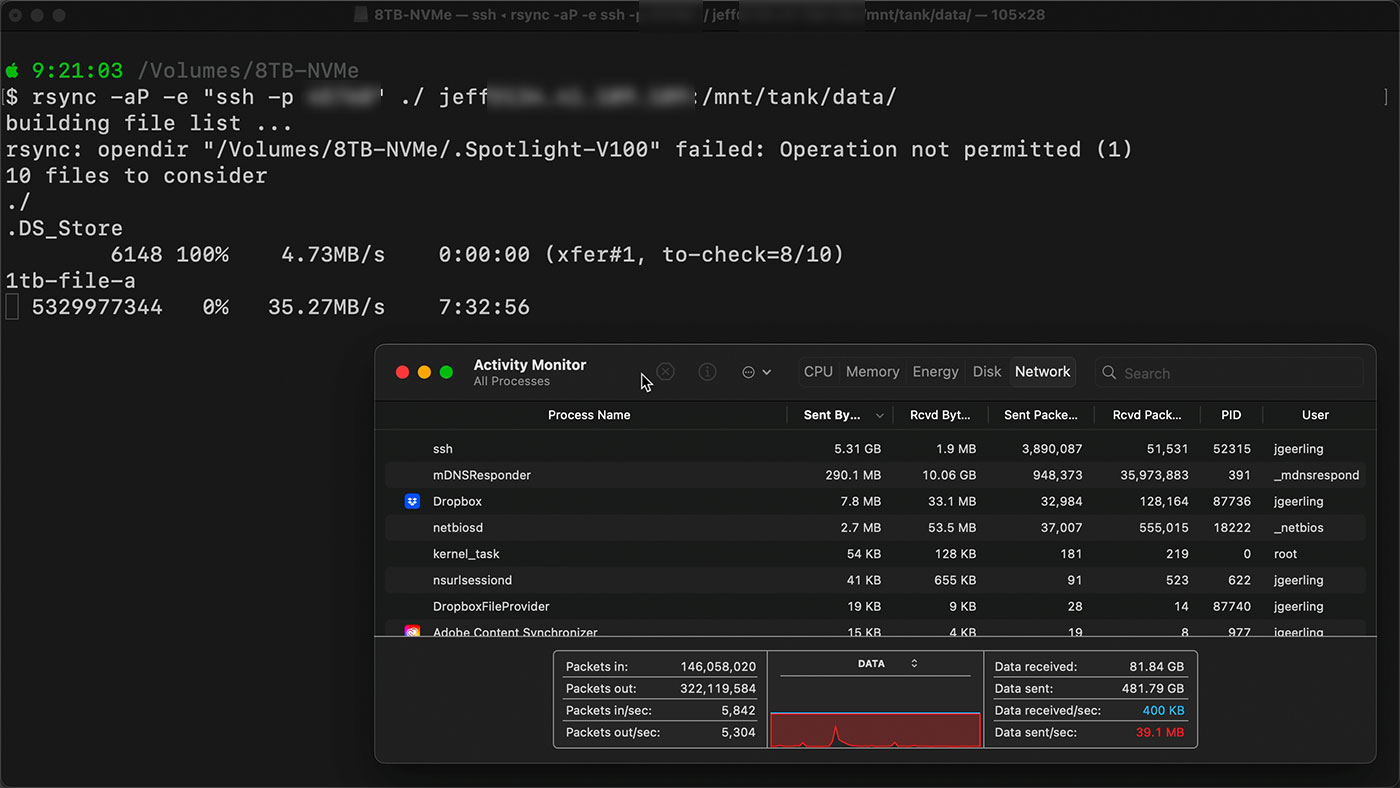The width and height of the screenshot is (1400, 788).
Task: Select the ssh process row
Action: 875,449
